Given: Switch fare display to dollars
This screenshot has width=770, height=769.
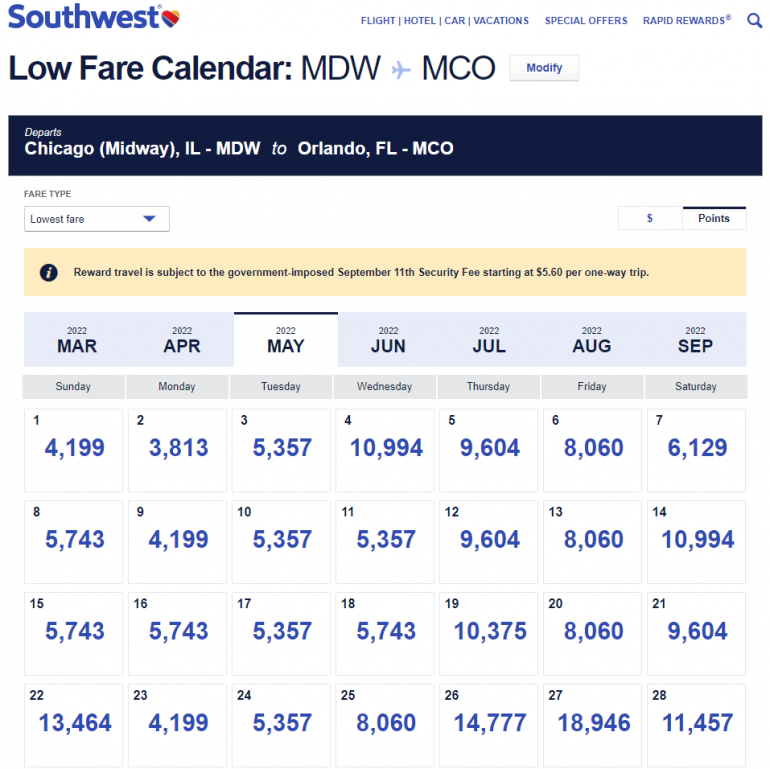Looking at the screenshot, I should pos(650,218).
